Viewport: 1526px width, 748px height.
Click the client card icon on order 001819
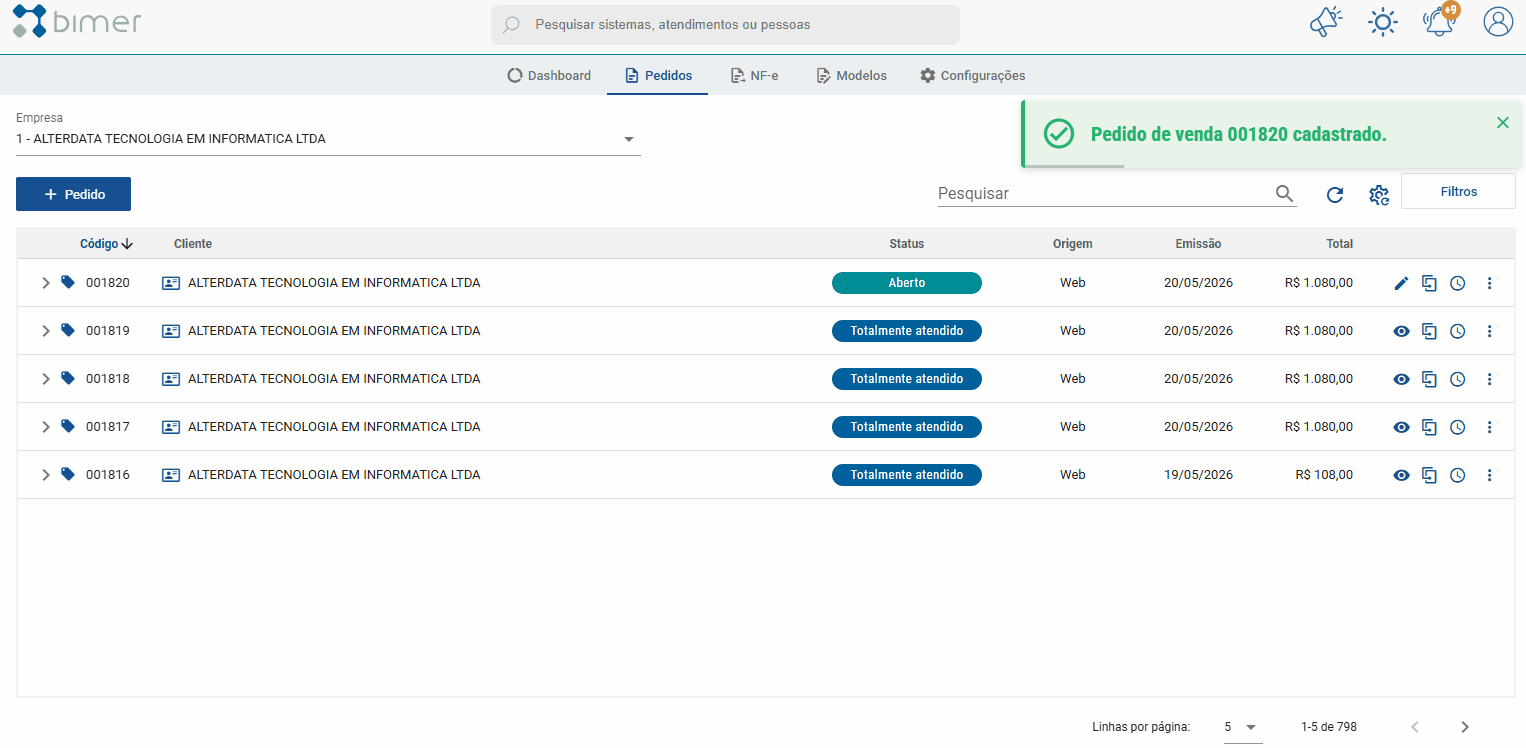pyautogui.click(x=171, y=331)
